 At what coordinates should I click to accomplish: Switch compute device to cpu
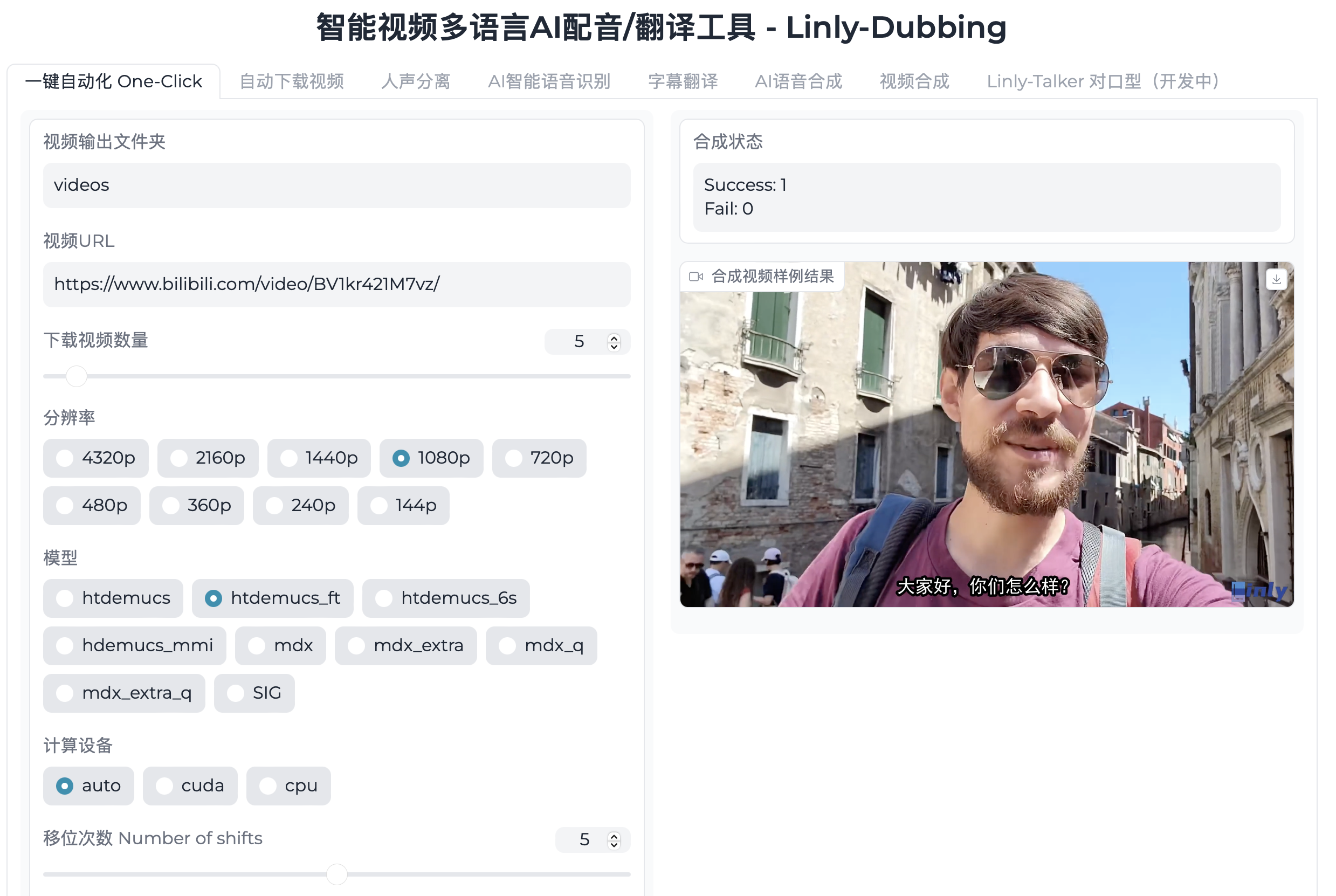point(268,785)
